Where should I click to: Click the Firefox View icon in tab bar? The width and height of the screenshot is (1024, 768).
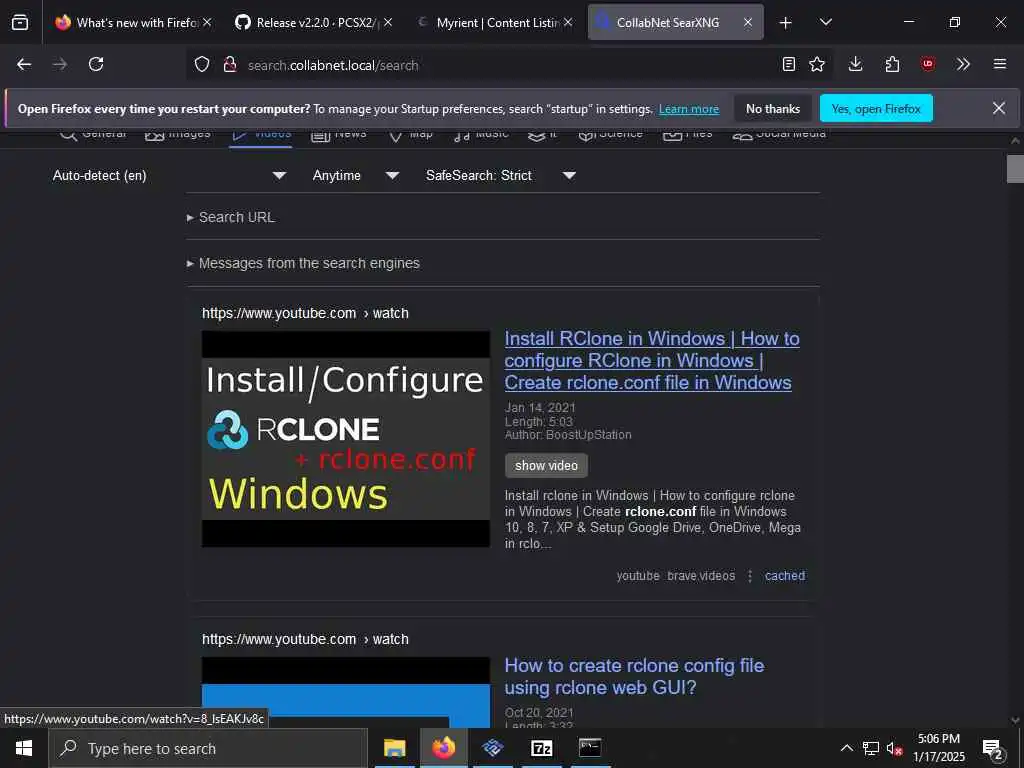(x=20, y=22)
